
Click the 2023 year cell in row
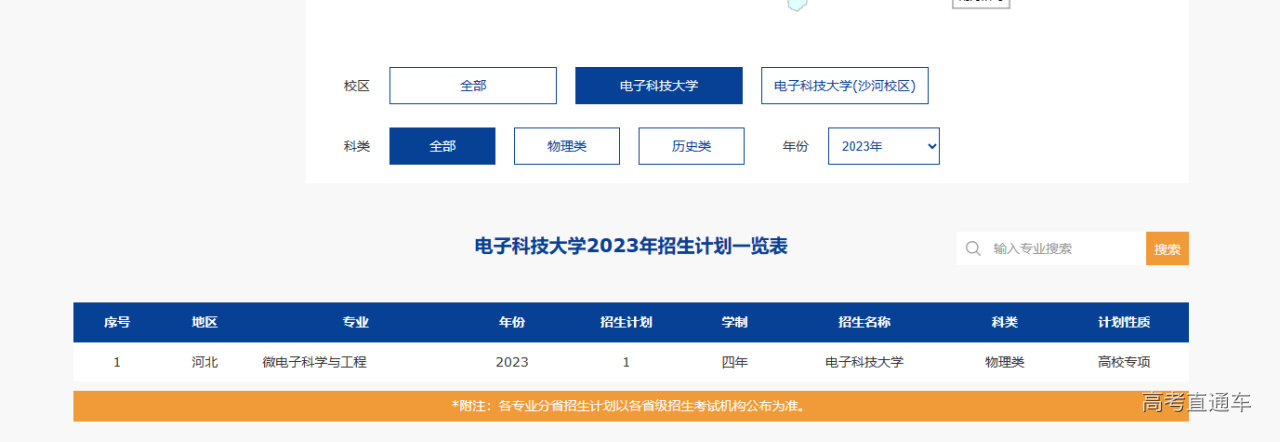(512, 362)
